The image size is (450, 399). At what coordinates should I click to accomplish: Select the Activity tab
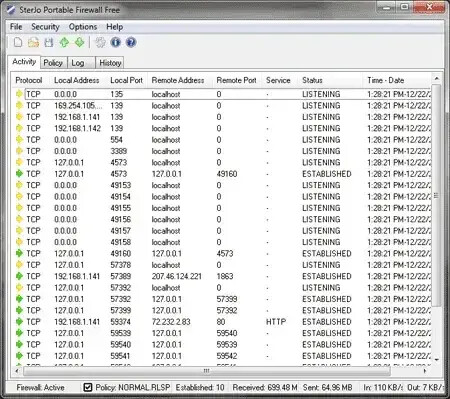point(24,62)
